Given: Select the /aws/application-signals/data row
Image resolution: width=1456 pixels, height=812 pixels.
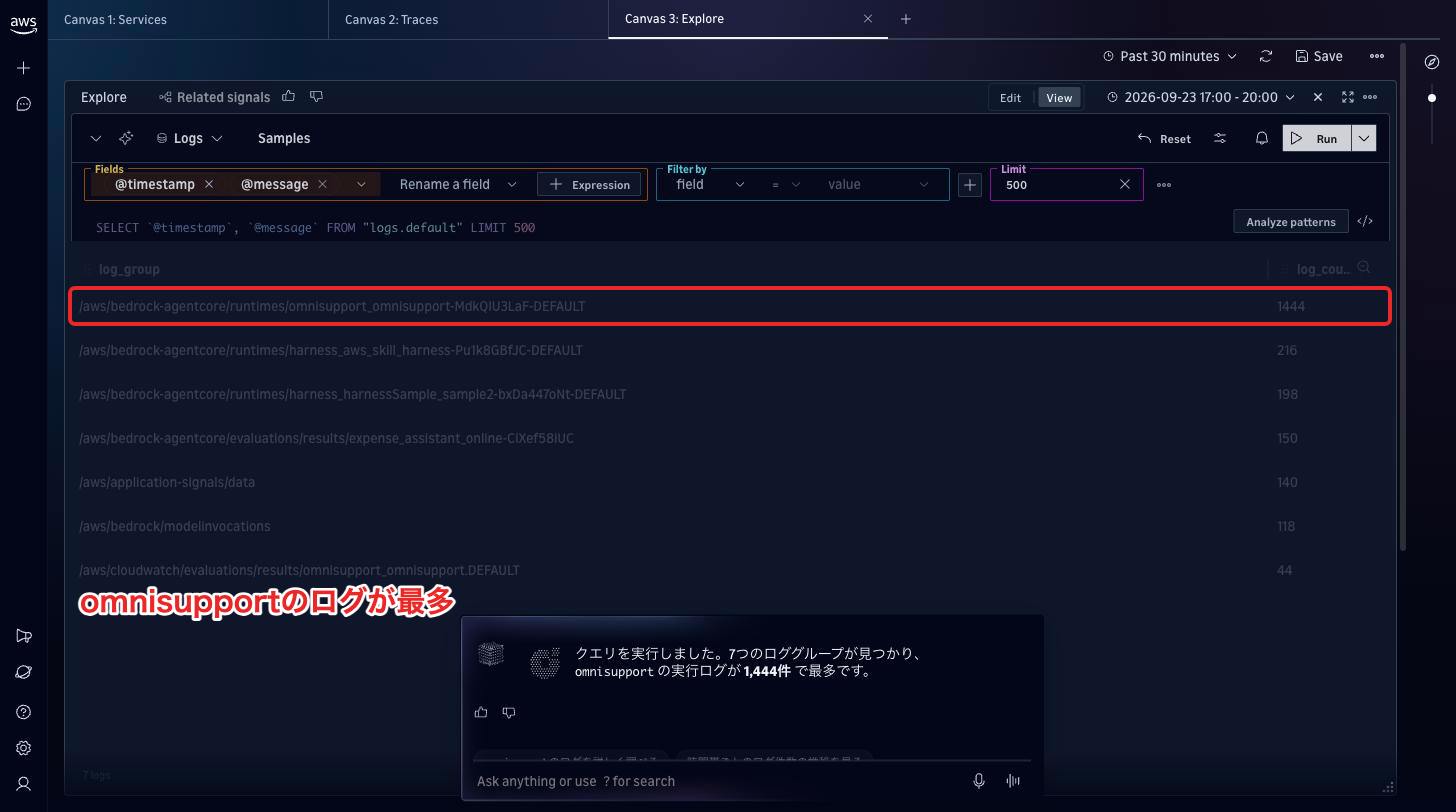Looking at the screenshot, I should 729,482.
